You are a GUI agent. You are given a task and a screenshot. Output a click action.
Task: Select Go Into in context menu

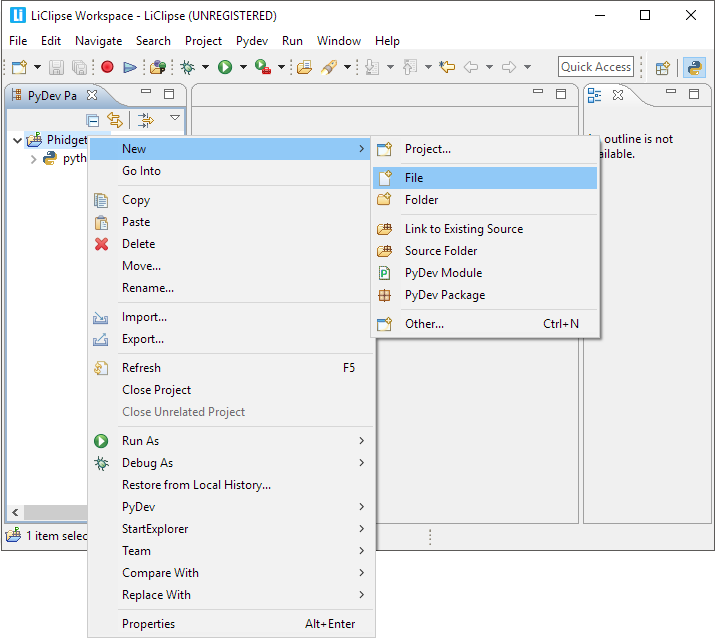click(x=231, y=171)
